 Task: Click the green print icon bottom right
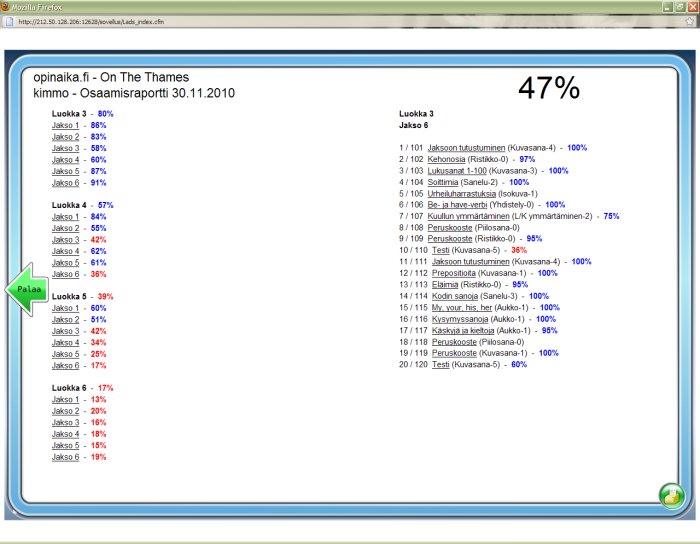point(671,495)
